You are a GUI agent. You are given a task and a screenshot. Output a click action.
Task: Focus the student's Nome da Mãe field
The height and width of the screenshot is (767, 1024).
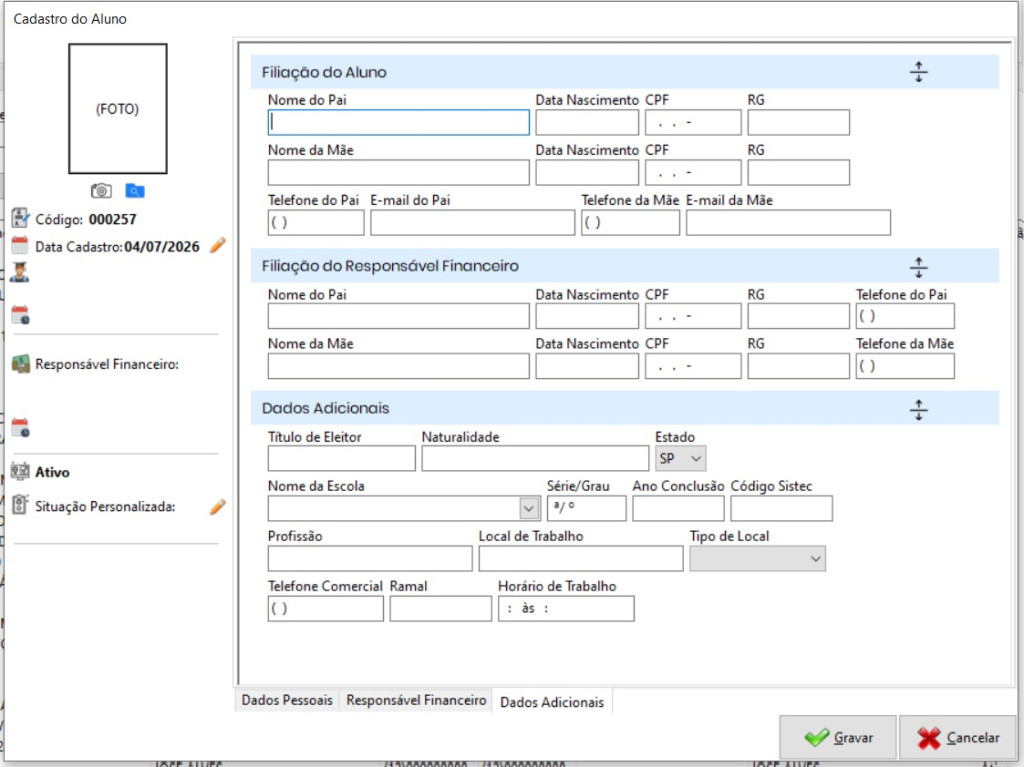pos(398,172)
